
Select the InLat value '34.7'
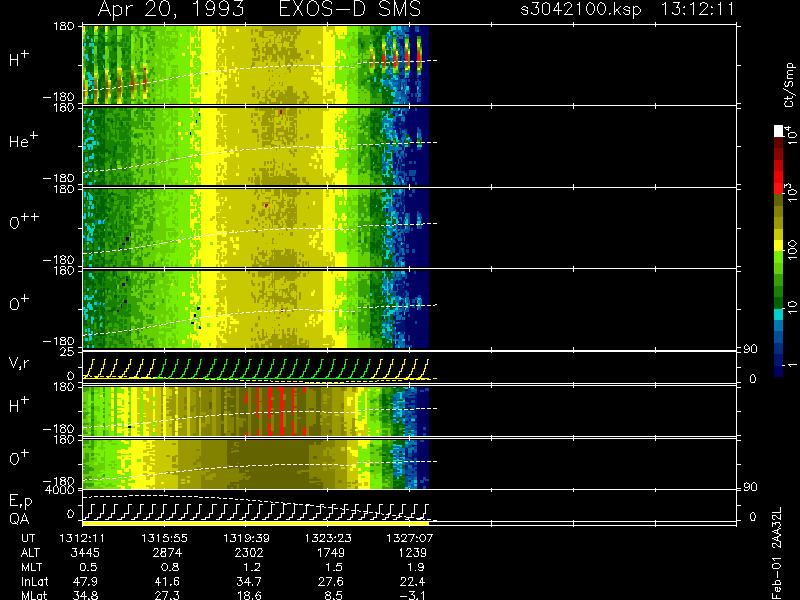point(250,582)
